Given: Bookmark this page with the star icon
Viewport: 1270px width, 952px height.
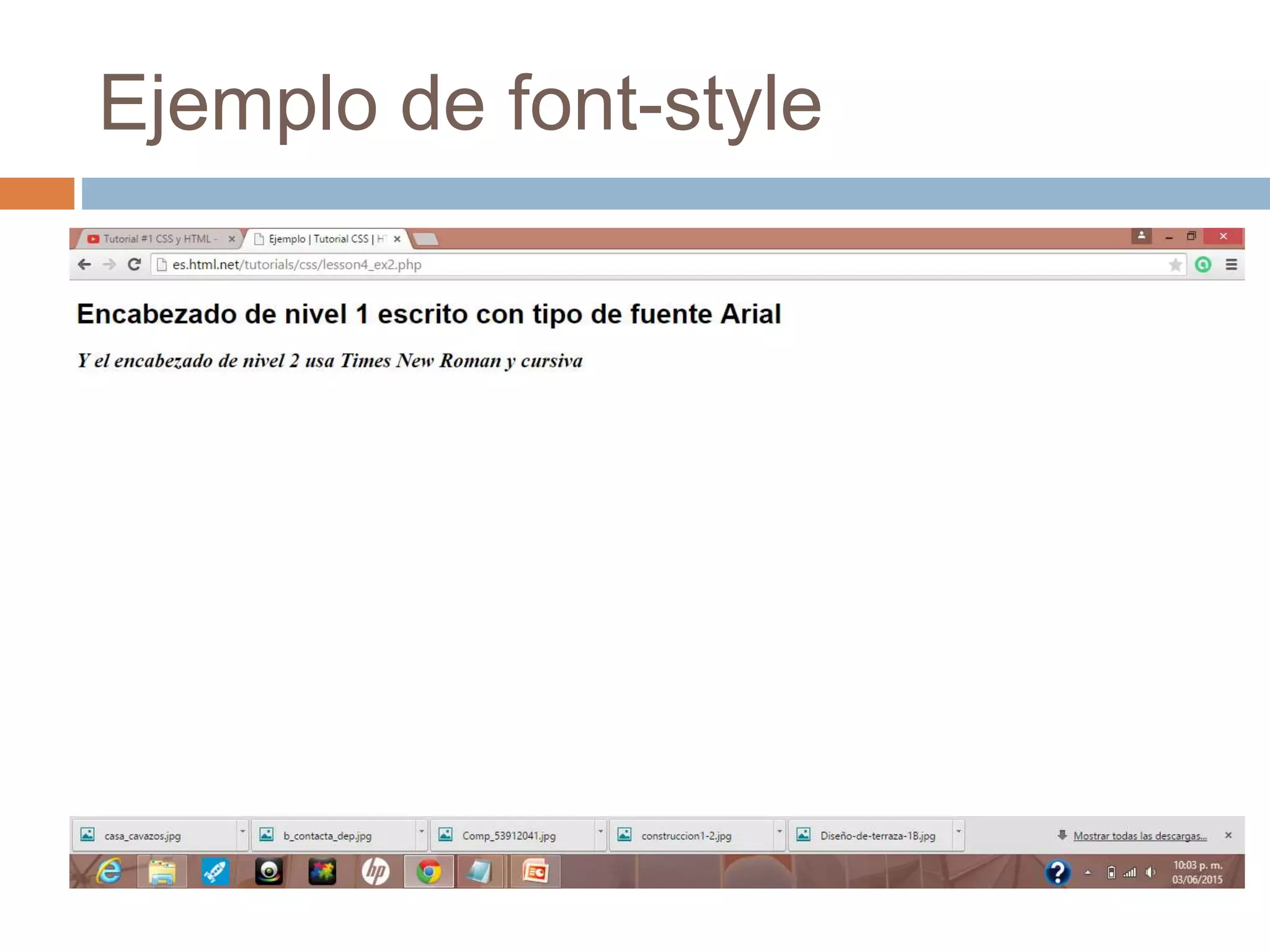Looking at the screenshot, I should (1175, 265).
